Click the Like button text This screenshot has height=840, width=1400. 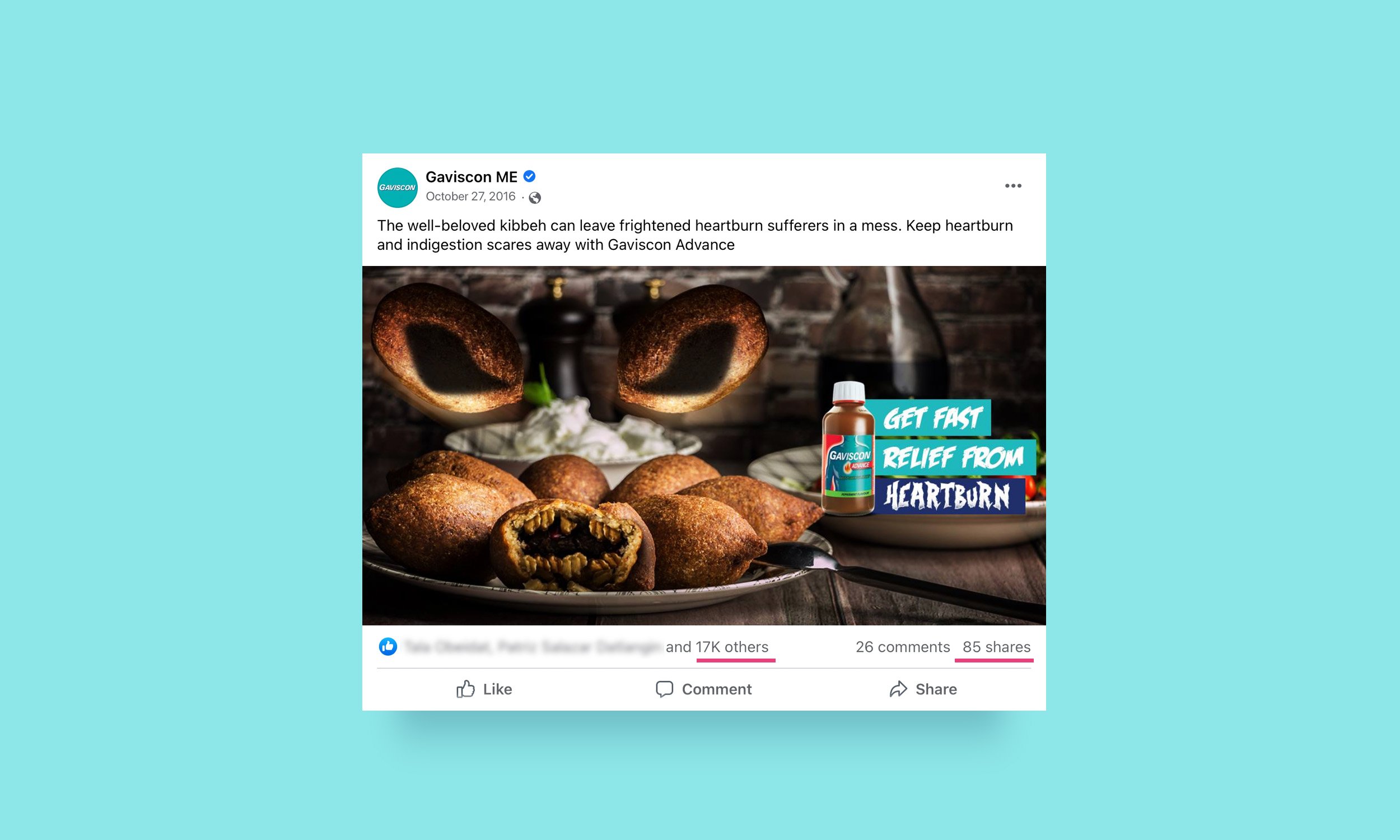point(497,689)
